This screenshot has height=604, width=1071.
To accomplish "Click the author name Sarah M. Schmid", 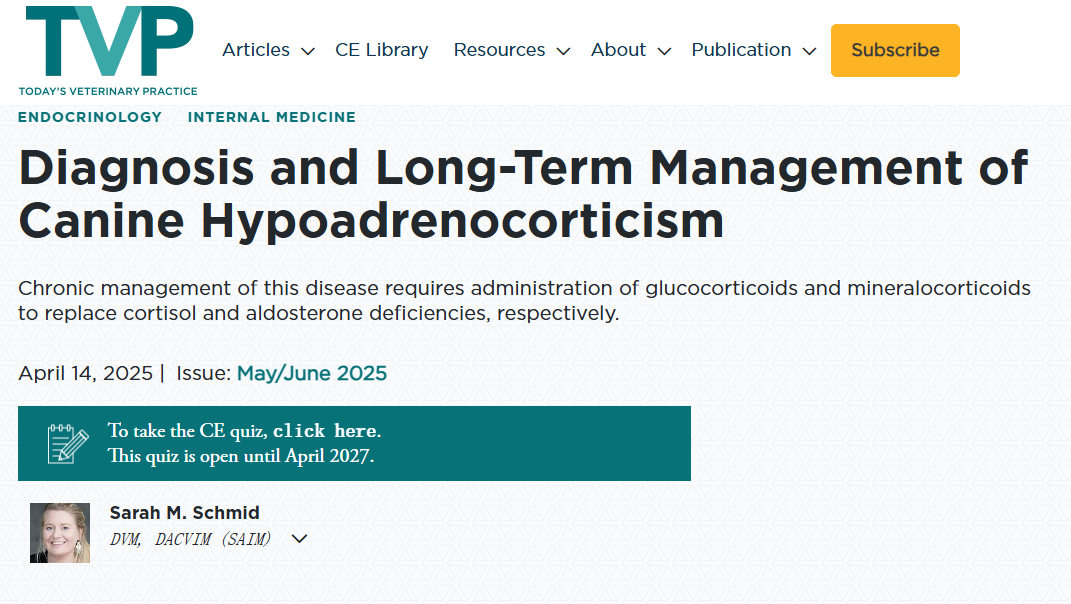I will coord(184,513).
